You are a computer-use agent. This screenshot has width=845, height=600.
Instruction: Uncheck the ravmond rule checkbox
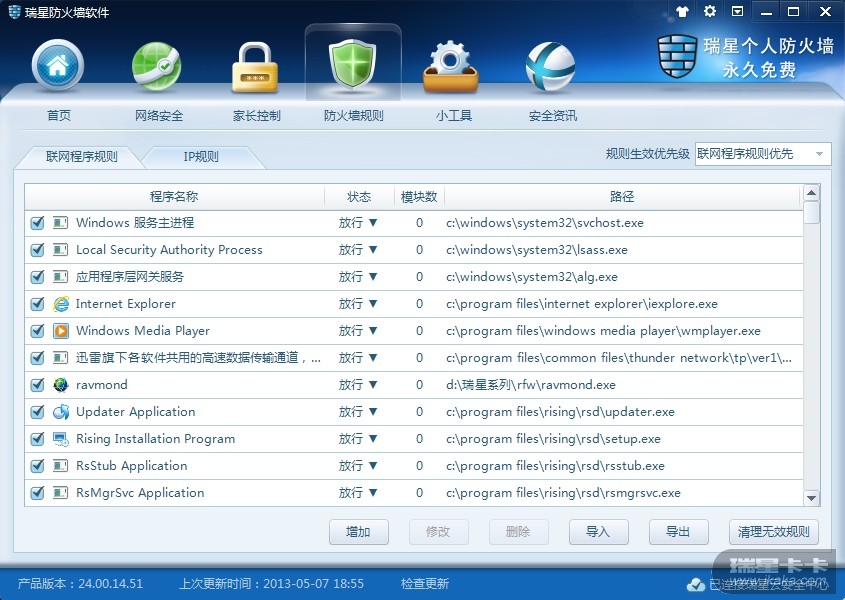pos(37,384)
